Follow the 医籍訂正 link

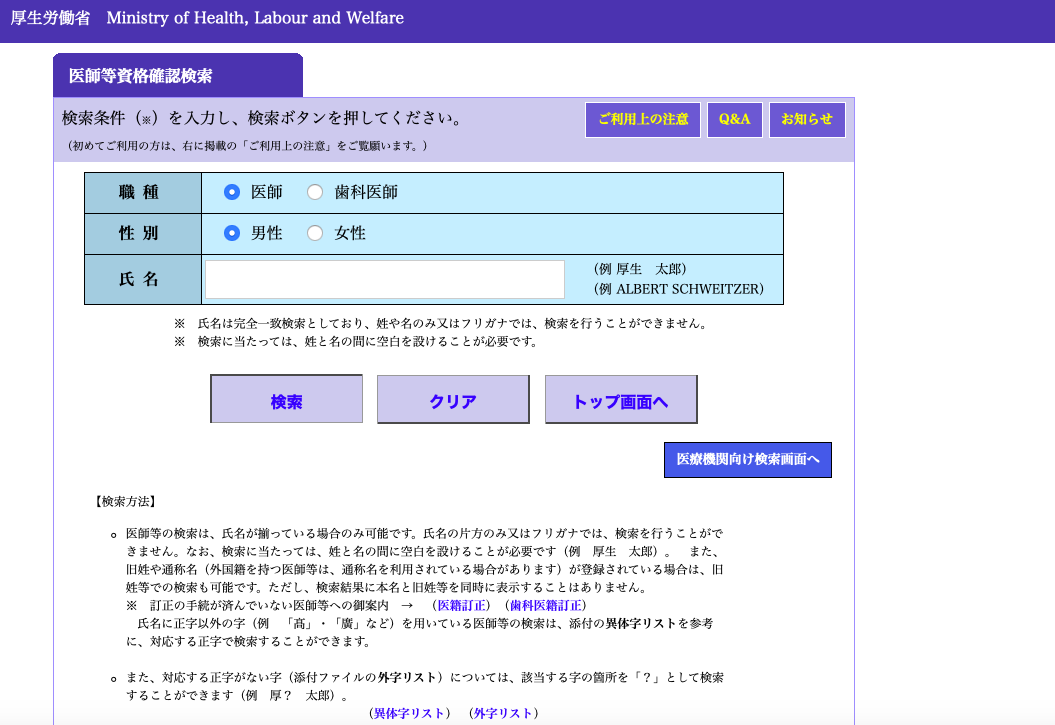click(x=462, y=605)
